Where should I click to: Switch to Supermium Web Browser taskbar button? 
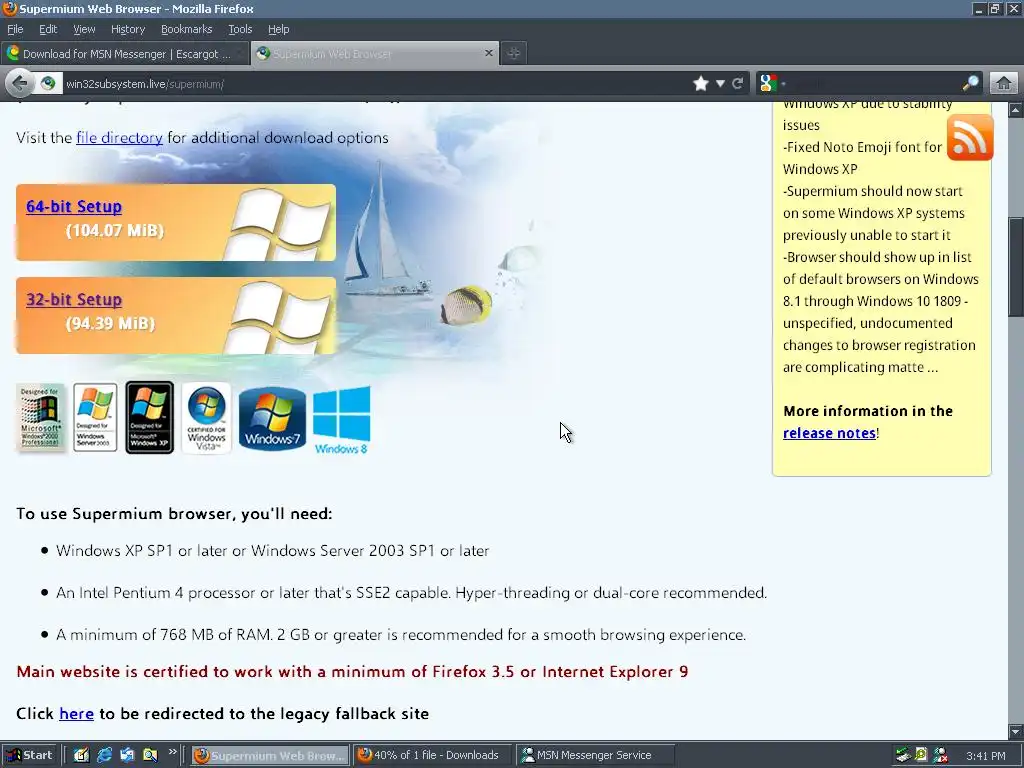[x=270, y=756]
